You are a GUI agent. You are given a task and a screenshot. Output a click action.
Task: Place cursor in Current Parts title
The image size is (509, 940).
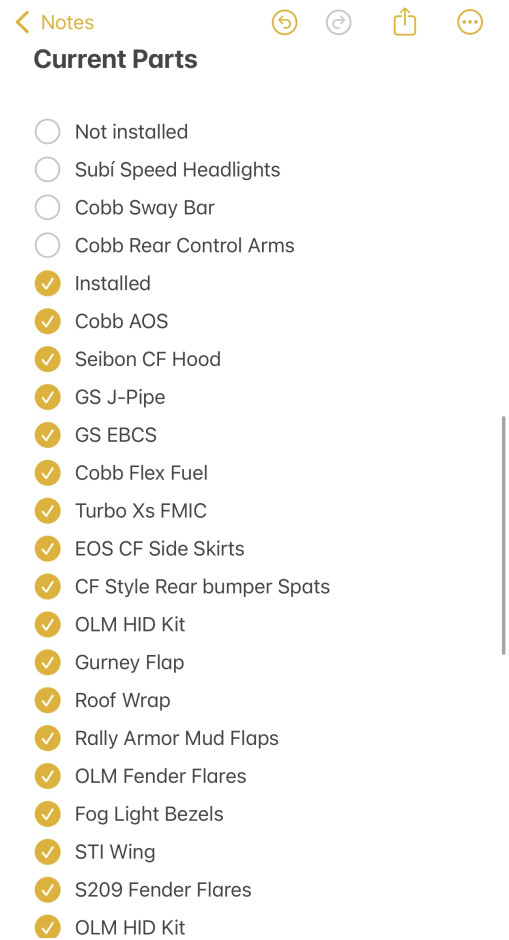coord(115,59)
